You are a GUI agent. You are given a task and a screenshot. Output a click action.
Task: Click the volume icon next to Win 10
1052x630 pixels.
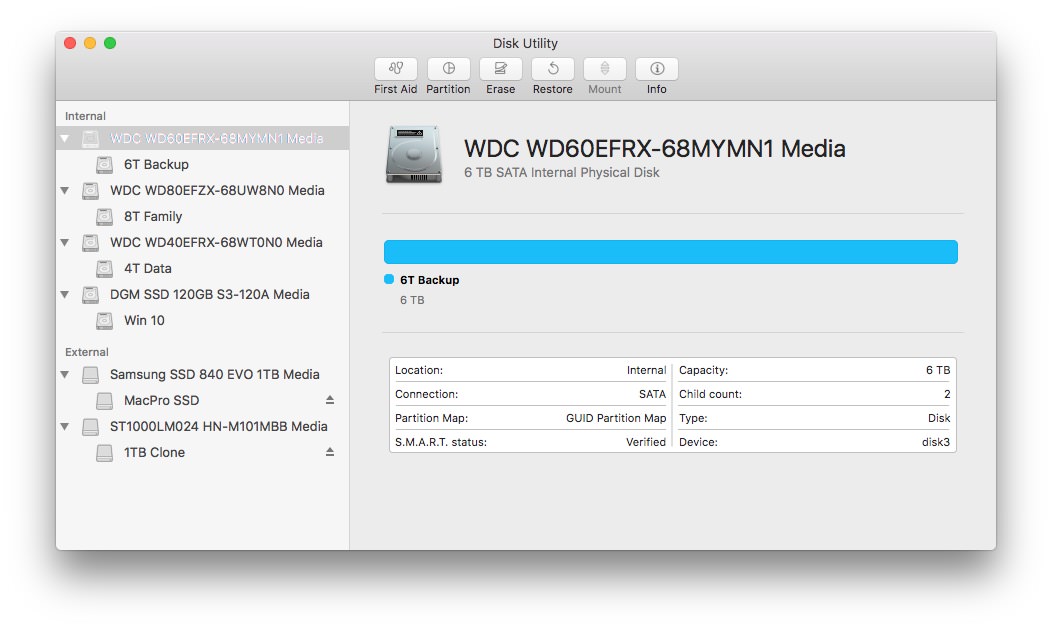point(104,321)
